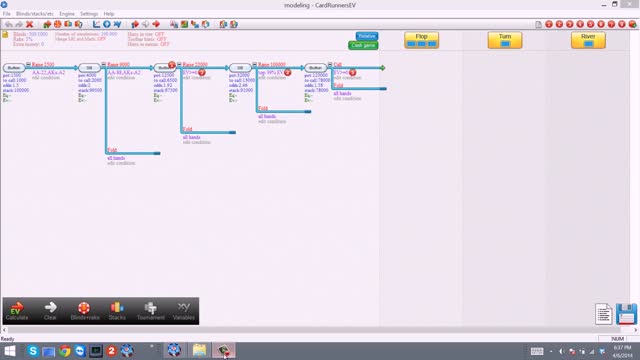The width and height of the screenshot is (640, 360).
Task: Open Chrome from the taskbar
Action: [x=64, y=351]
